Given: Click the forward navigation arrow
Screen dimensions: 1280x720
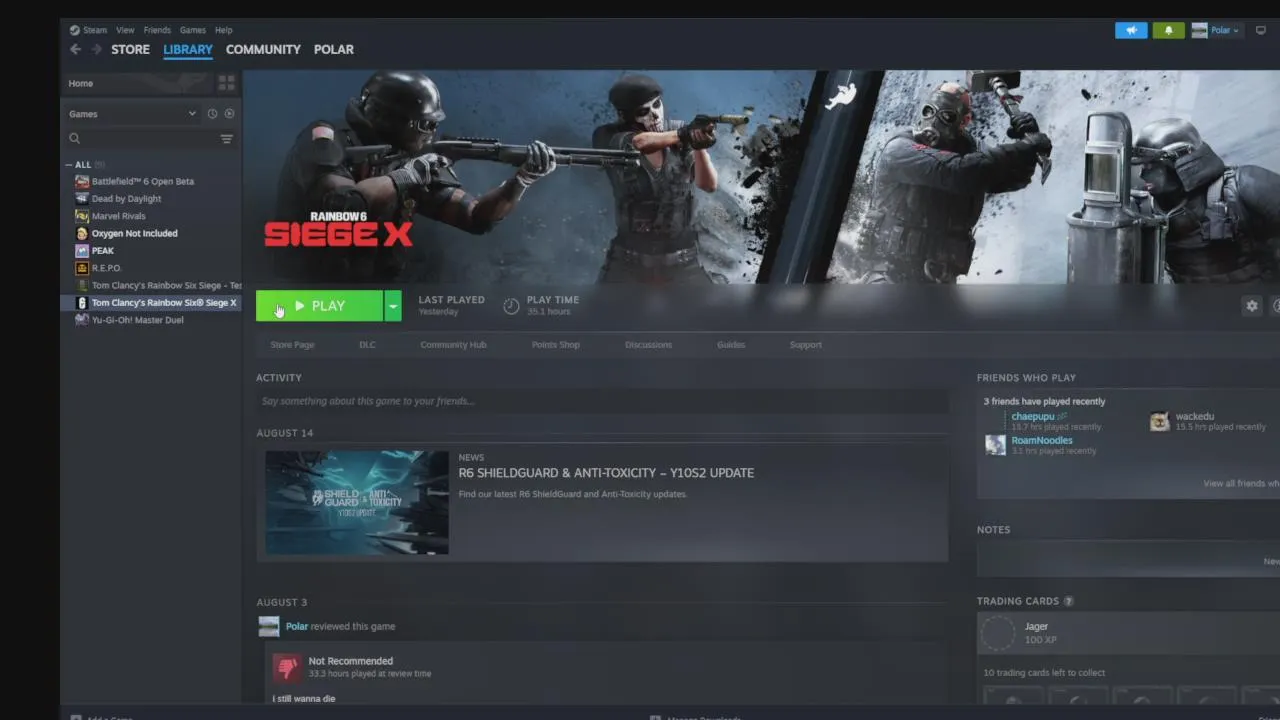Looking at the screenshot, I should [96, 49].
